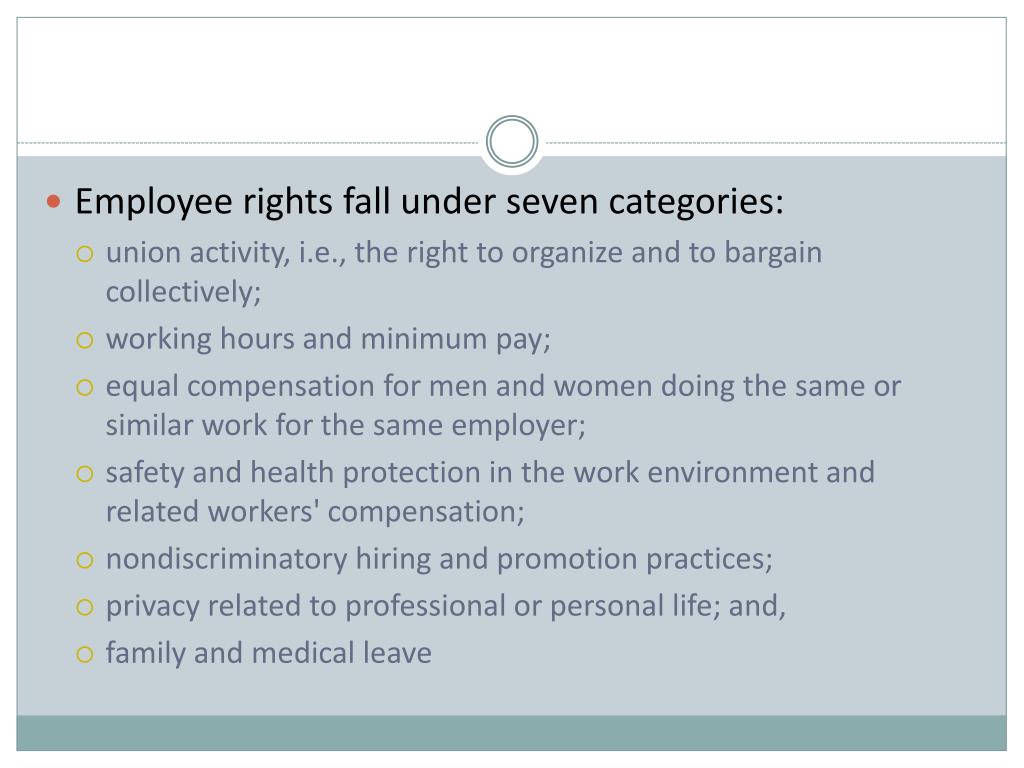This screenshot has width=1024, height=768.
Task: Click the bullet next to working hours
Action: click(85, 340)
